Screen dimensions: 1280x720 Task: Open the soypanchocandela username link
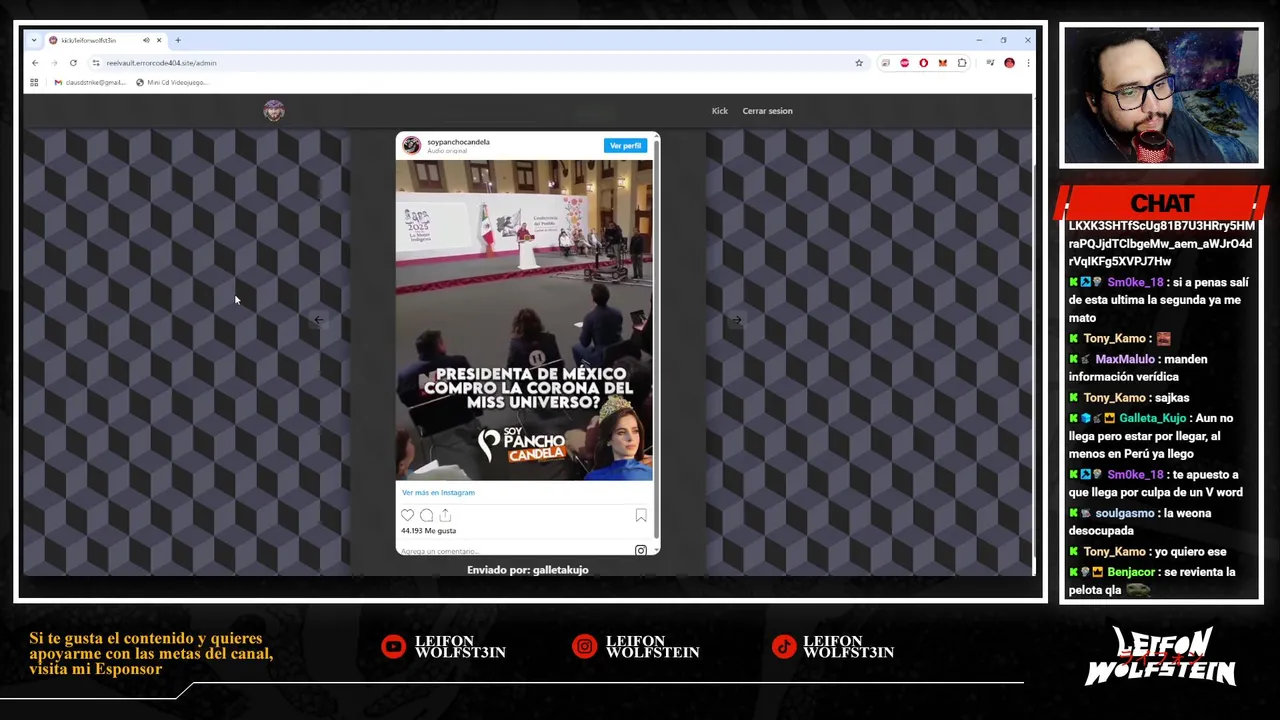coord(458,142)
